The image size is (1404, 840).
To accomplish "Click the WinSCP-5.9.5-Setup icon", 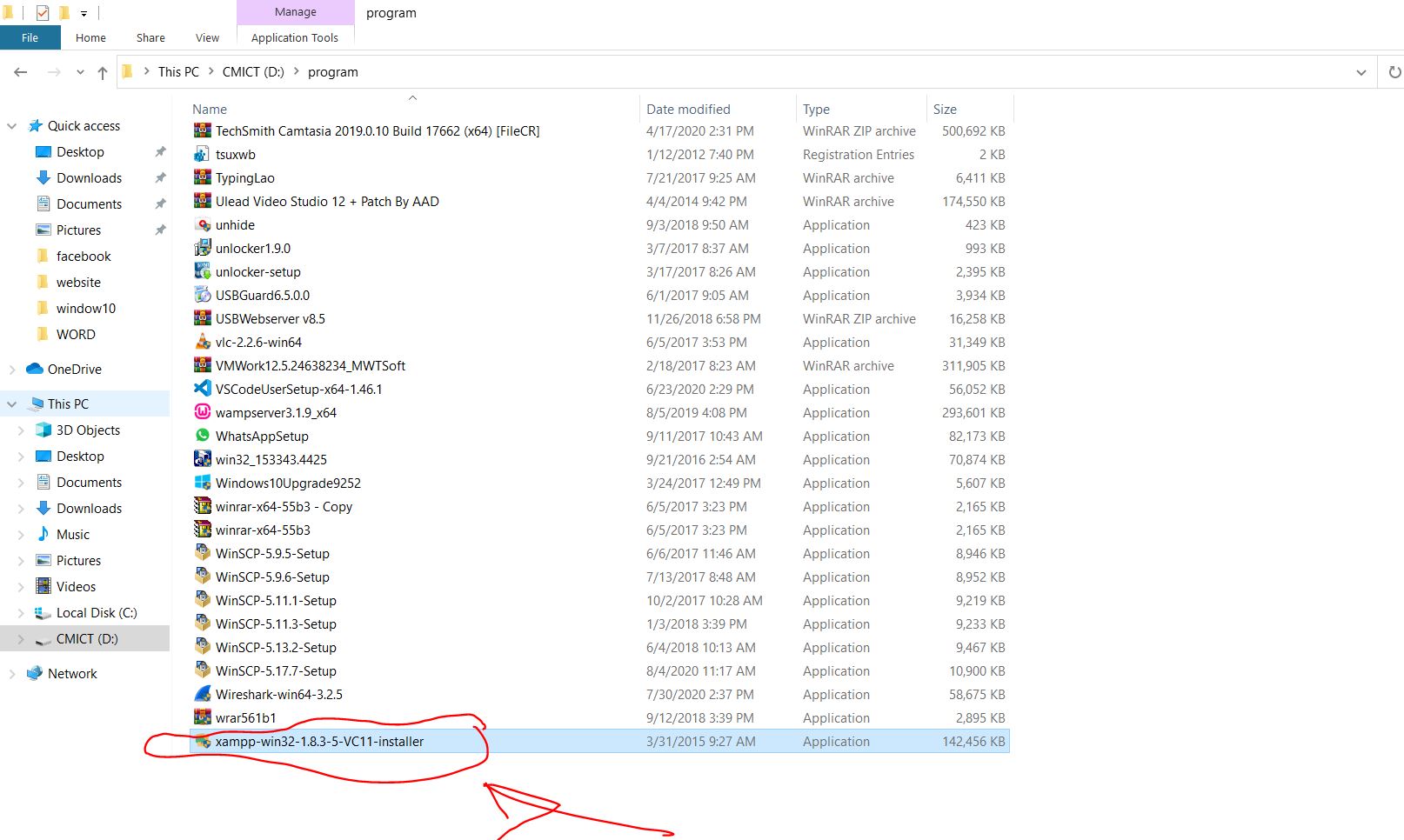I will [203, 553].
